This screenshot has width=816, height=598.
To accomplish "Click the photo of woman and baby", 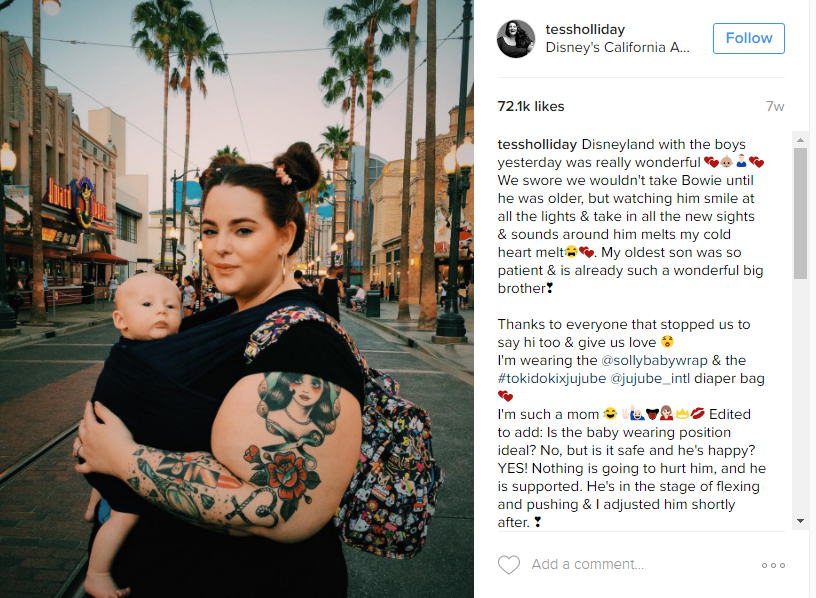I will tap(237, 299).
